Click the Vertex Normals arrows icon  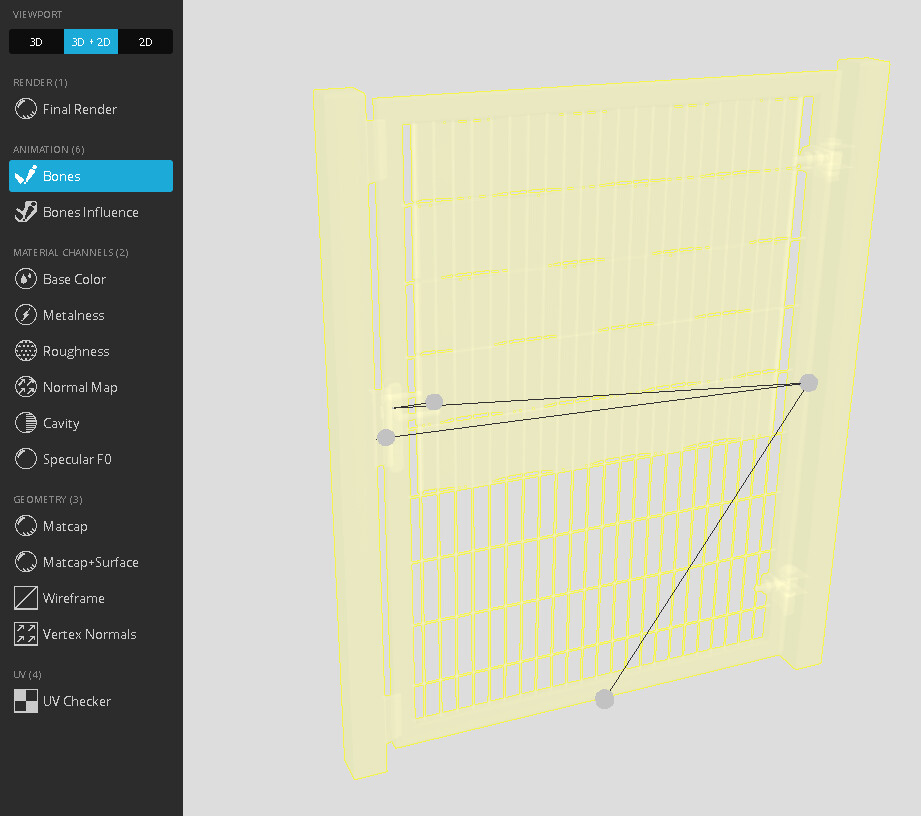click(26, 634)
